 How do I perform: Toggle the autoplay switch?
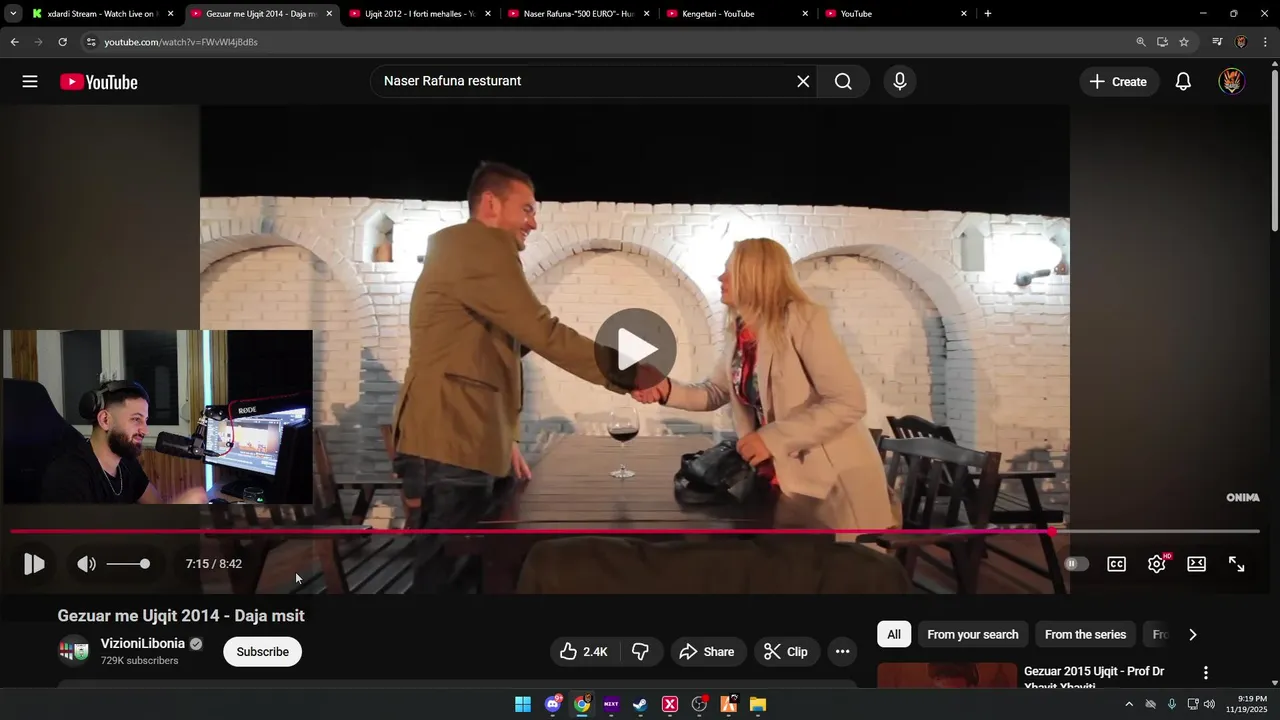[1076, 564]
